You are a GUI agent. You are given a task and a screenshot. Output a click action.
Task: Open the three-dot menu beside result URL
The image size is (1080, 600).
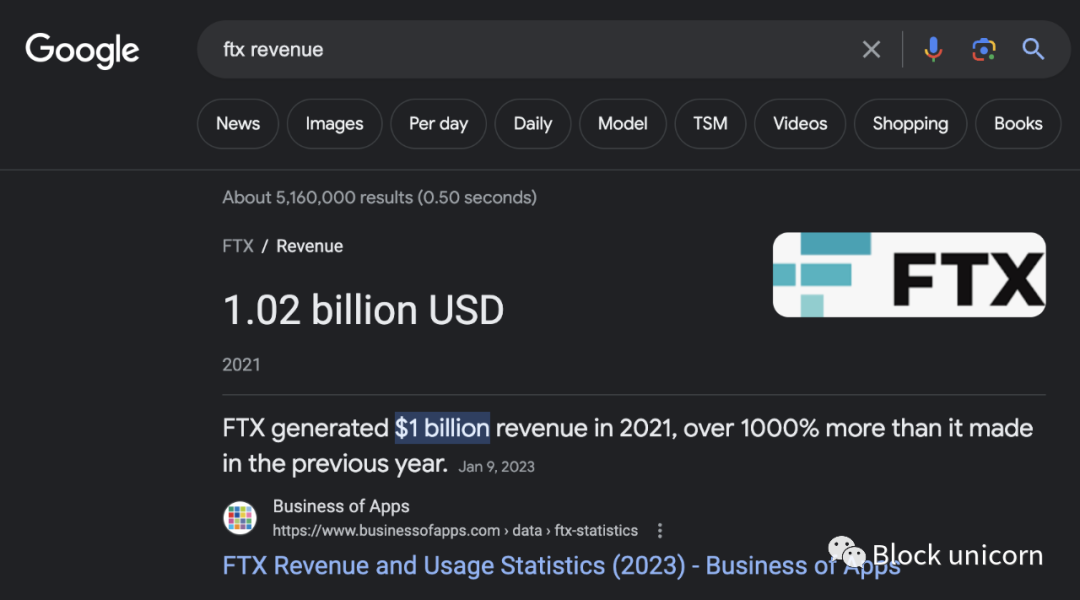(659, 531)
